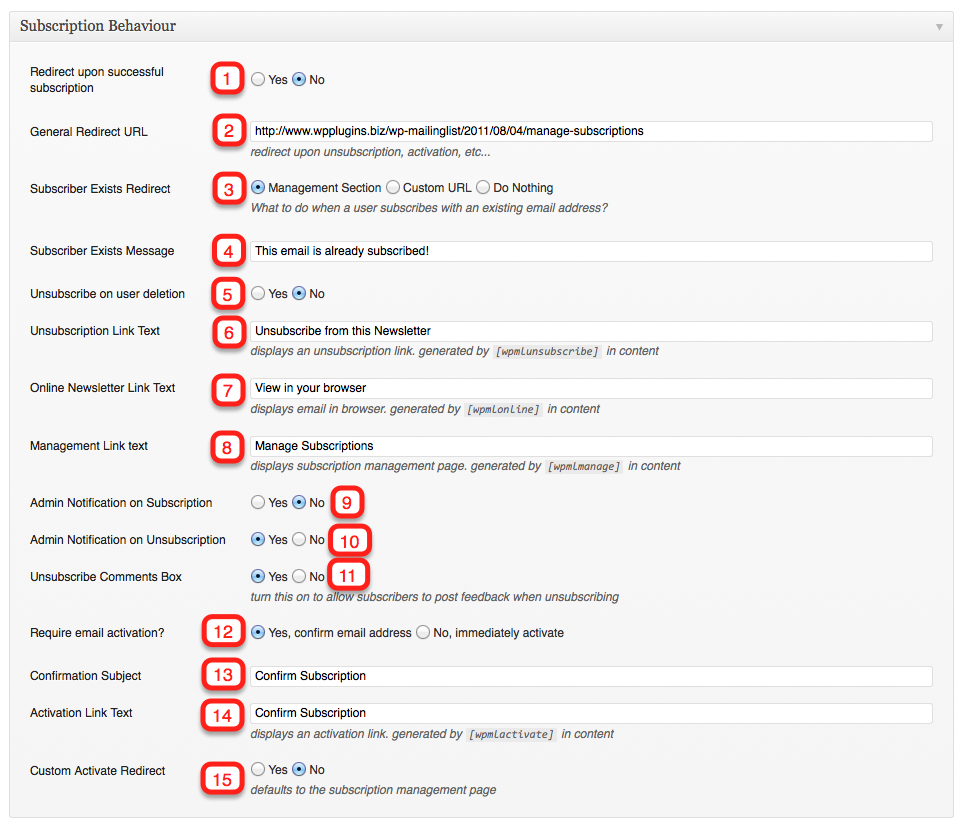This screenshot has width=966, height=830.
Task: Click the Confirmation Subject input field
Action: click(591, 676)
